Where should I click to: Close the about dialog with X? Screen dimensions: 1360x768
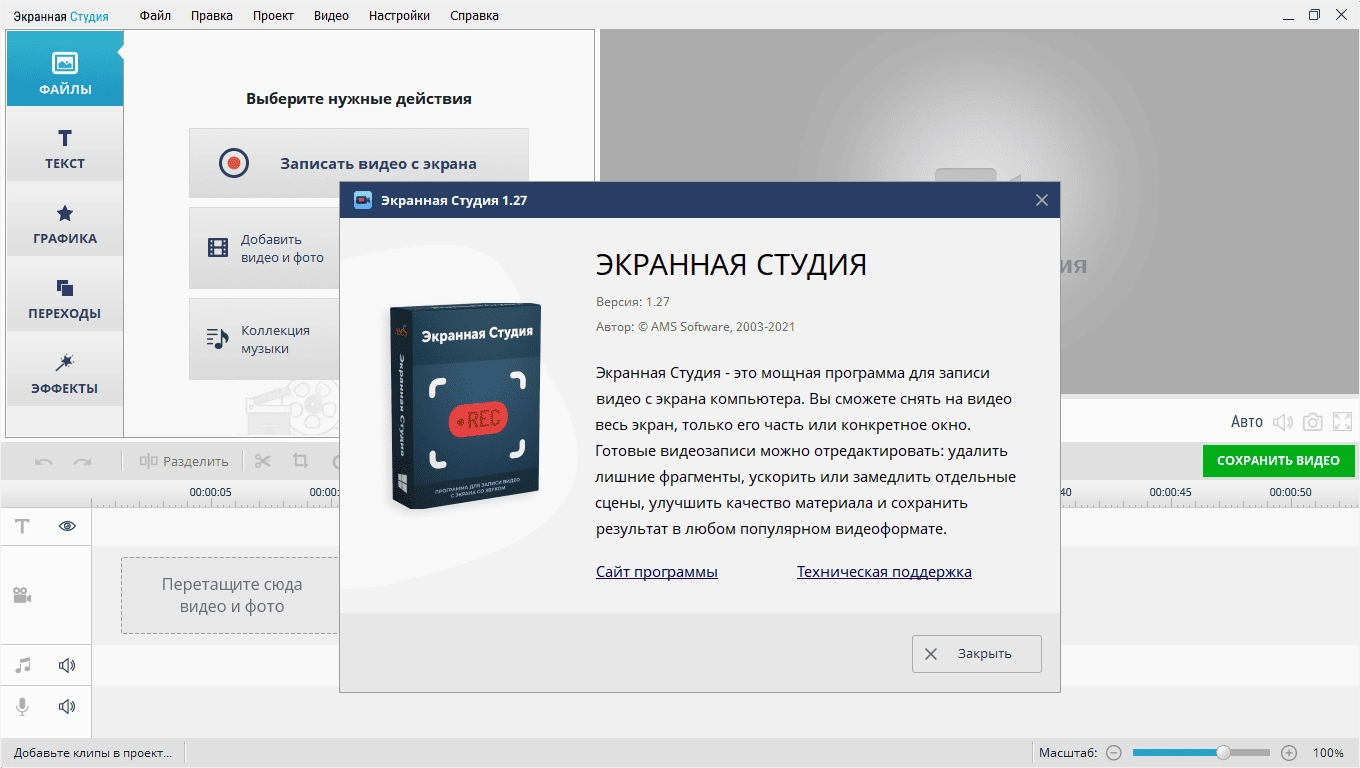pos(1041,200)
